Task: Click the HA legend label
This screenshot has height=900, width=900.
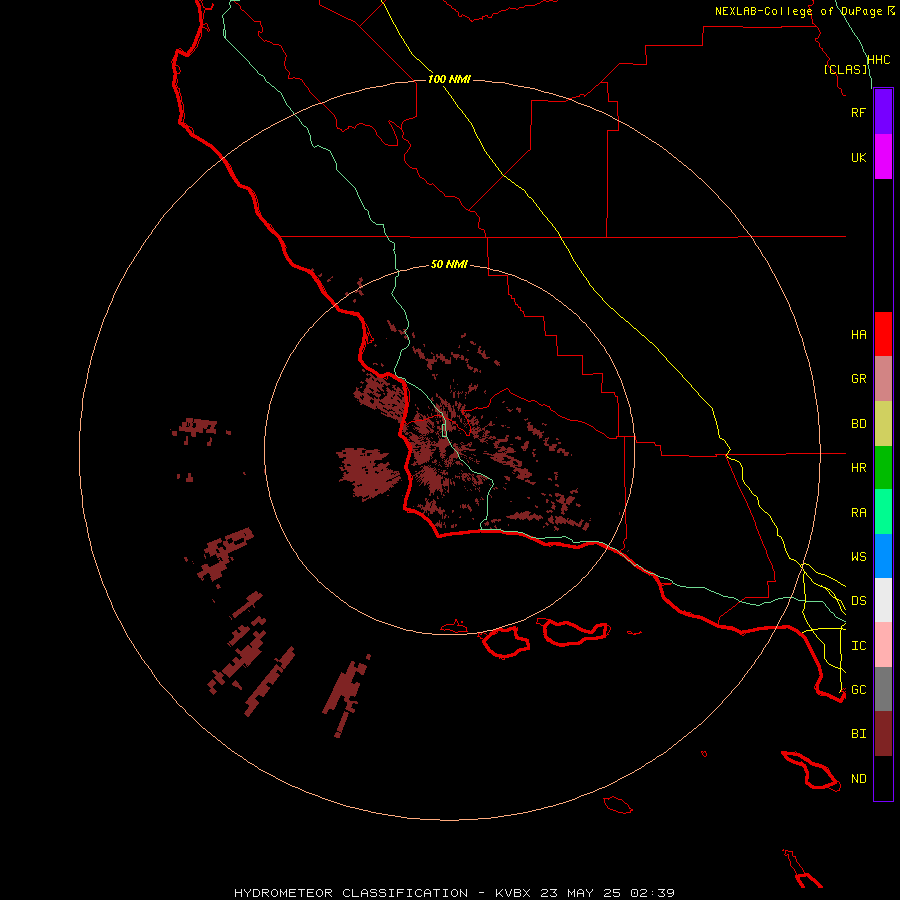Action: click(858, 335)
